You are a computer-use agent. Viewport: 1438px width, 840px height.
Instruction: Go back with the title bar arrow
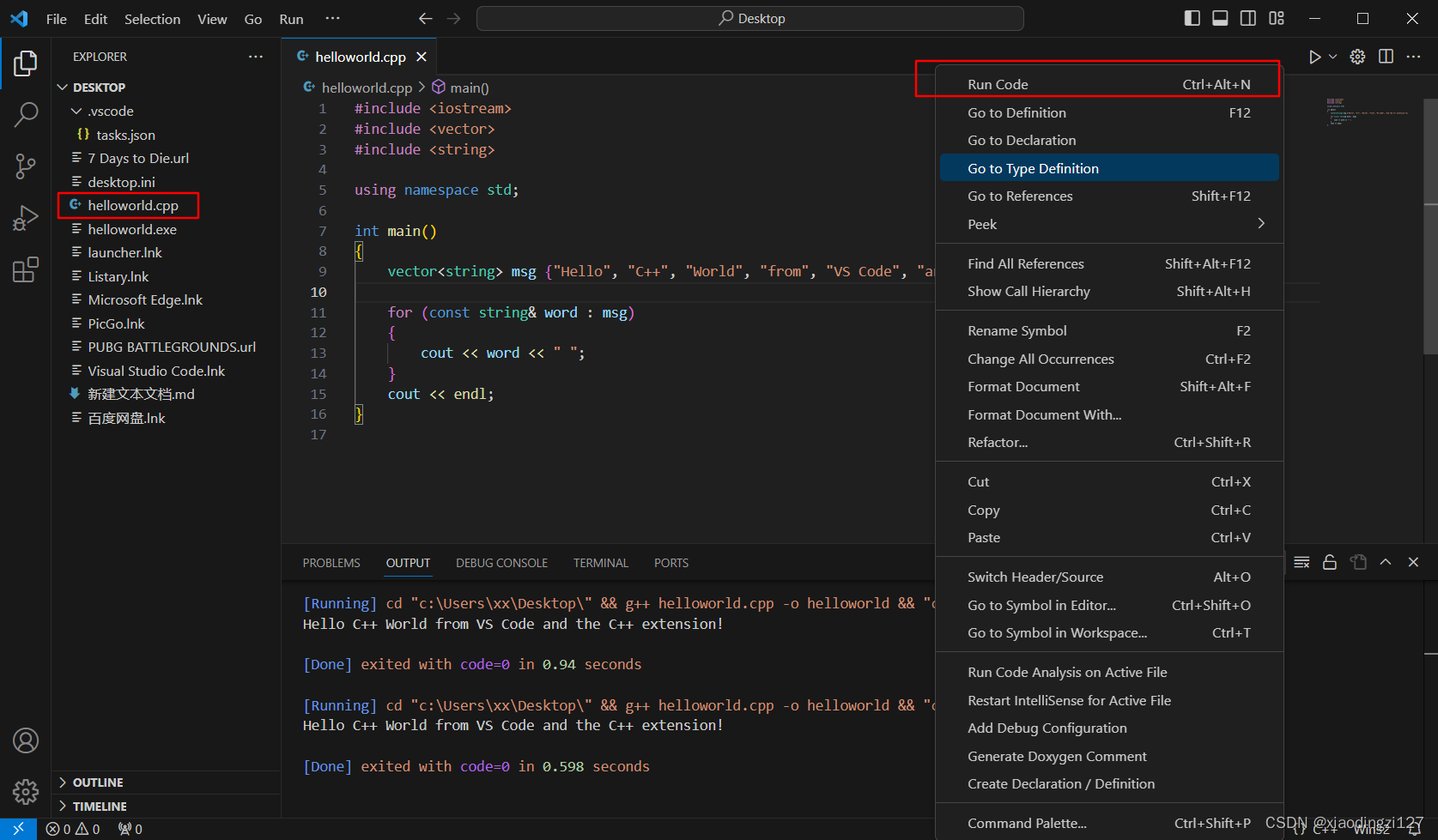pyautogui.click(x=425, y=18)
